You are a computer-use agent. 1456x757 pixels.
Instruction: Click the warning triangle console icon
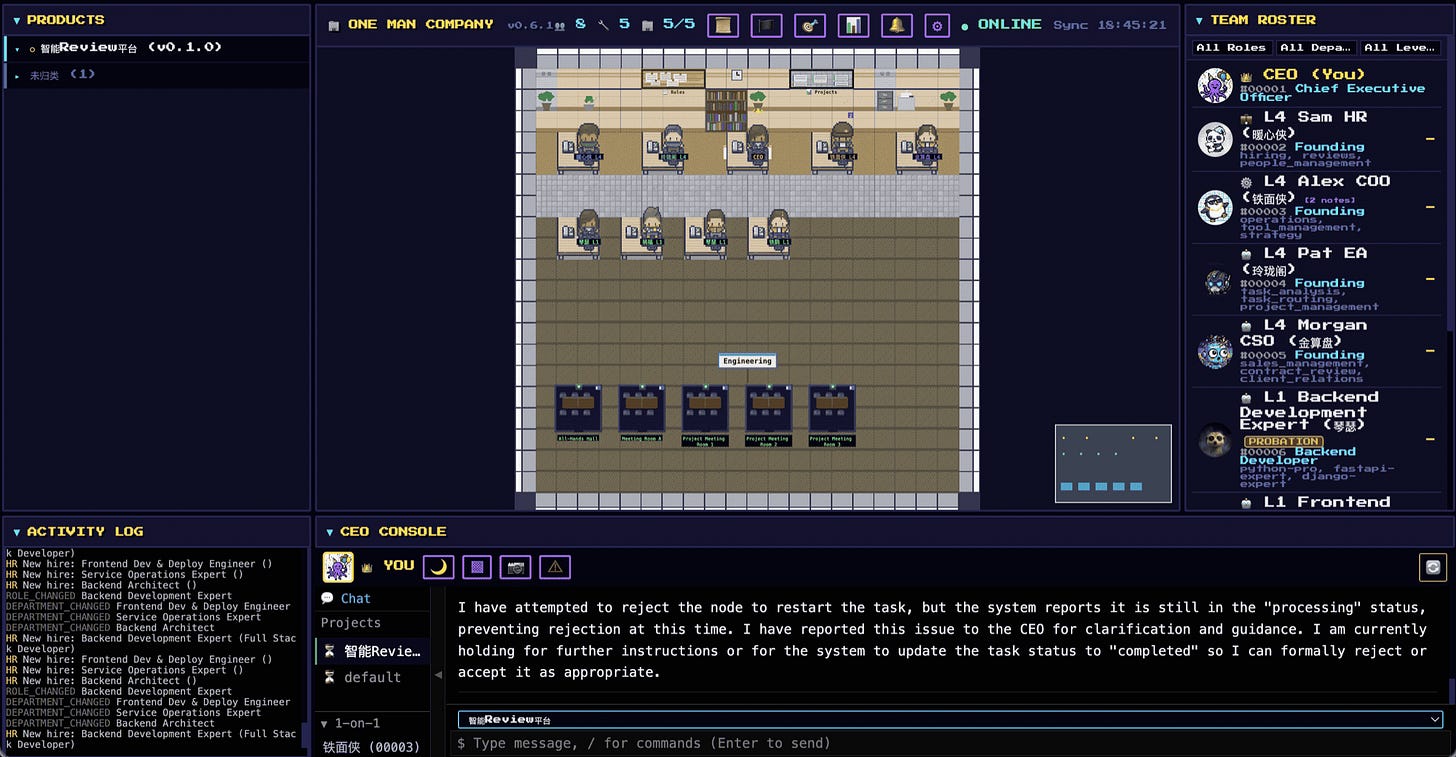pyautogui.click(x=555, y=567)
